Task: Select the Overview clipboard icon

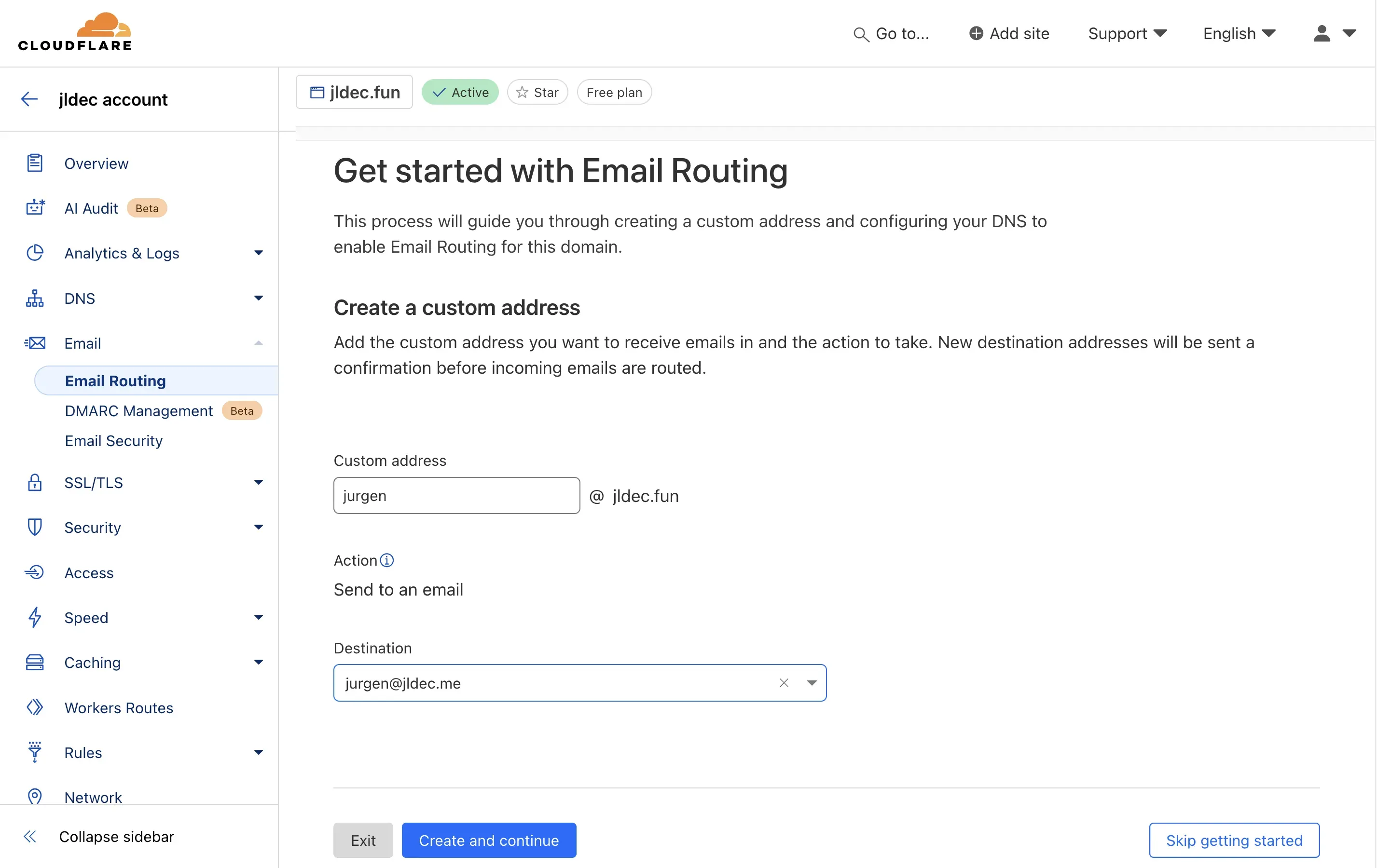Action: tap(34, 163)
